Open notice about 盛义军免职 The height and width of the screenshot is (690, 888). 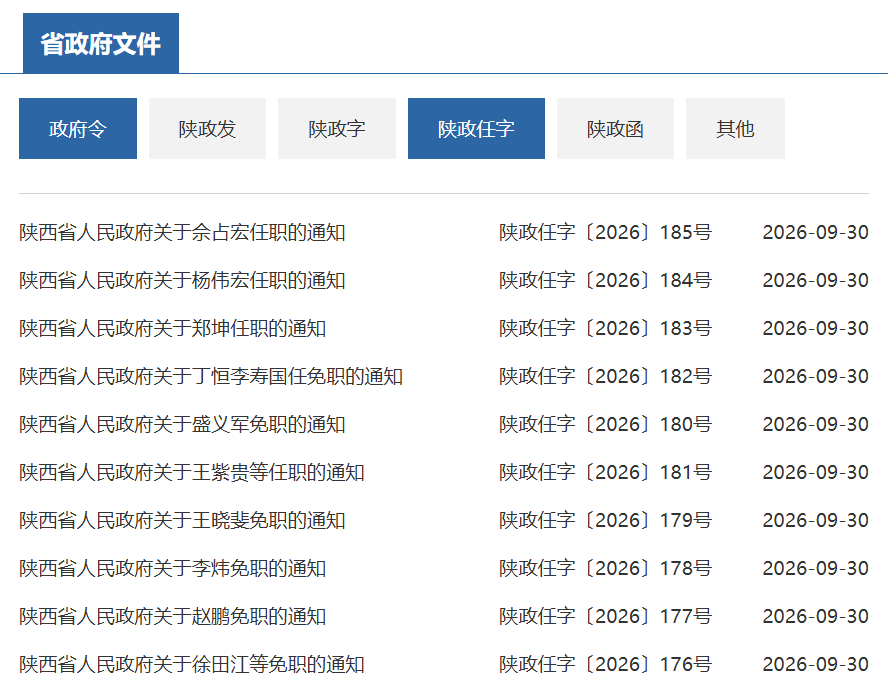(182, 424)
